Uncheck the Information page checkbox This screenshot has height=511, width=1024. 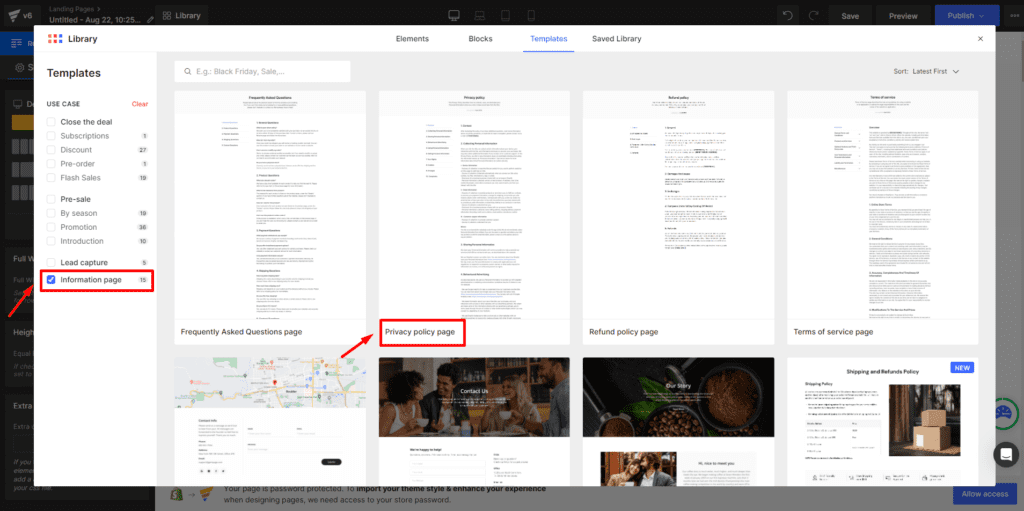tap(51, 280)
